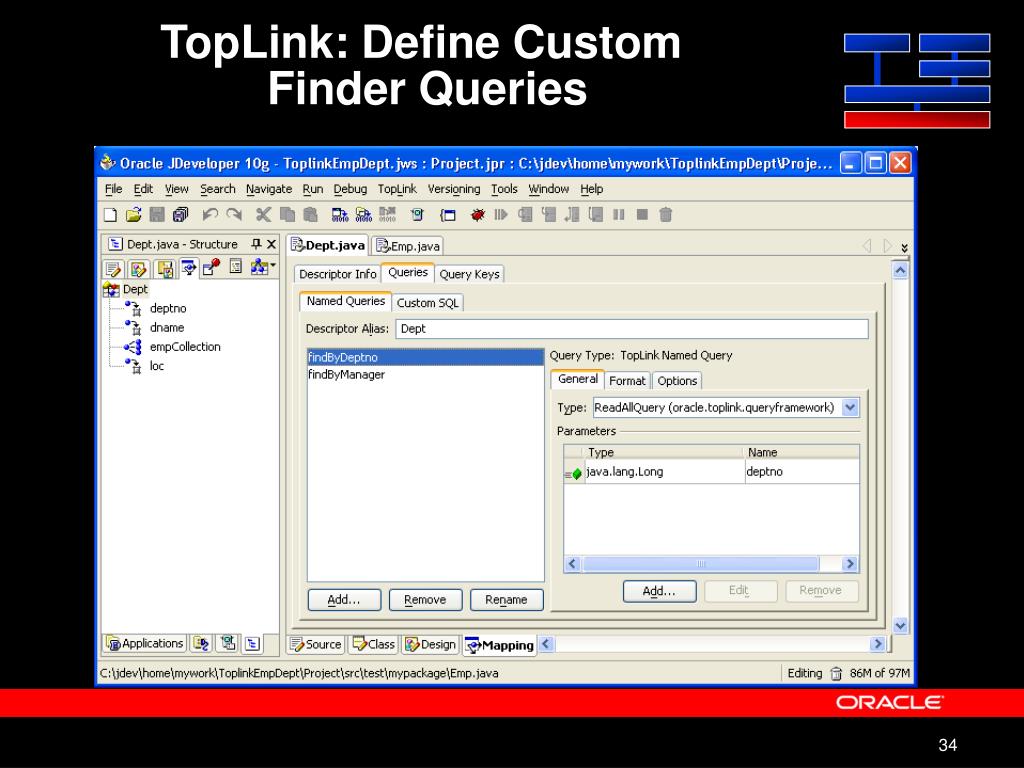The image size is (1024, 768).
Task: Click Add button below the named queries list
Action: coord(344,600)
